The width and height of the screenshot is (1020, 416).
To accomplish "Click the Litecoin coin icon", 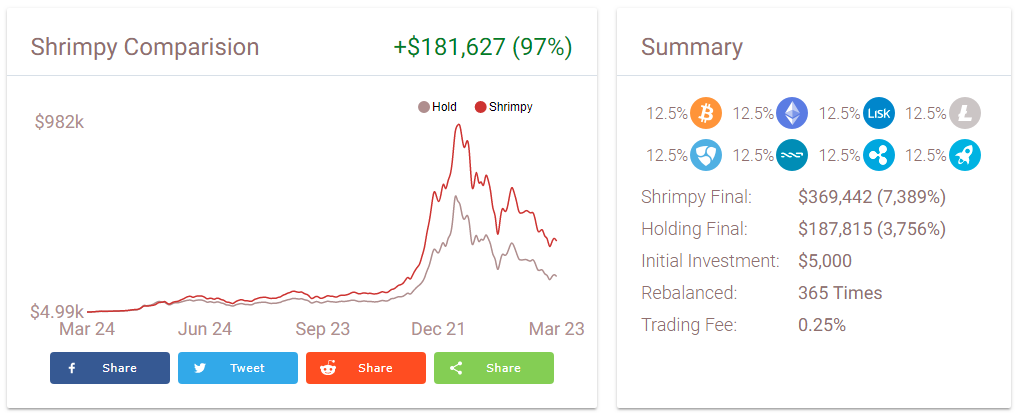I will coord(965,113).
